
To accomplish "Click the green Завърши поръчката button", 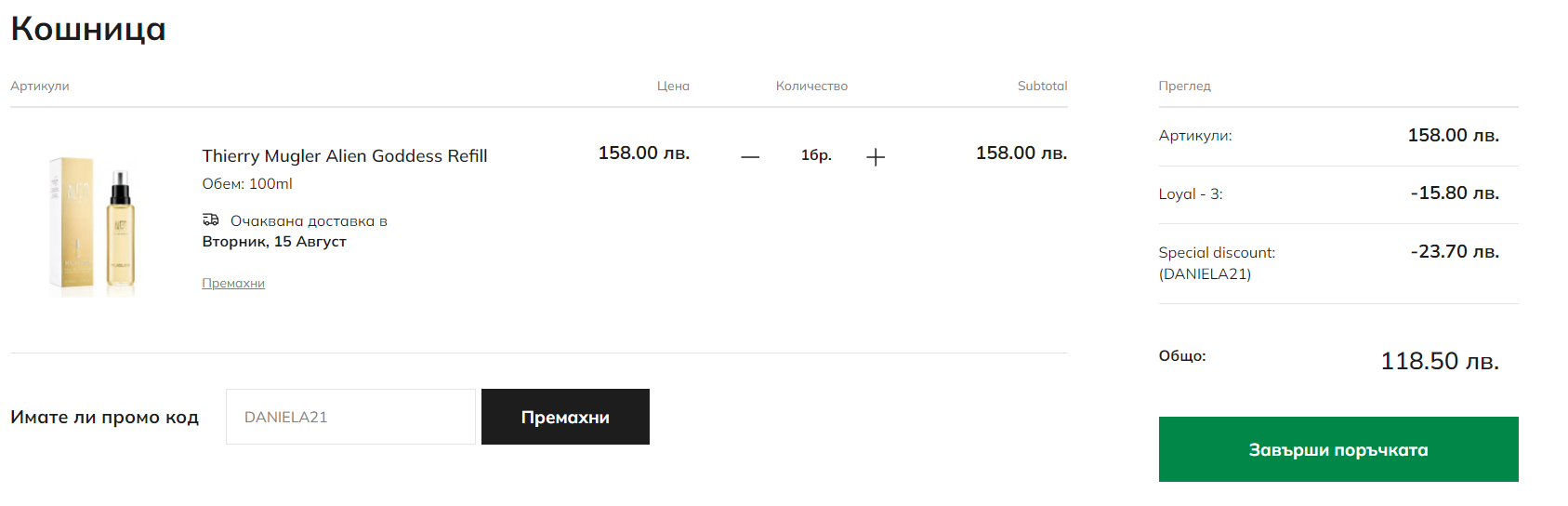I will [x=1337, y=449].
